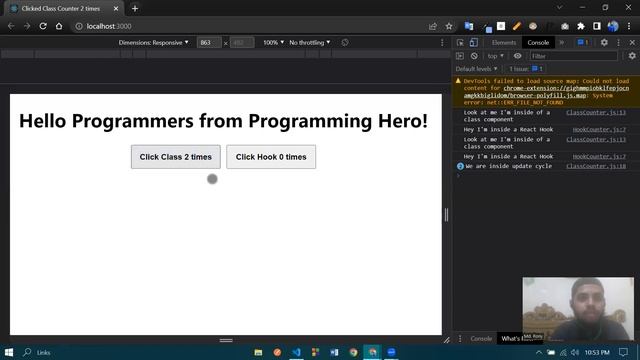Open the Chrome profile avatar
Screen dimensions: 640x360
tap(613, 26)
